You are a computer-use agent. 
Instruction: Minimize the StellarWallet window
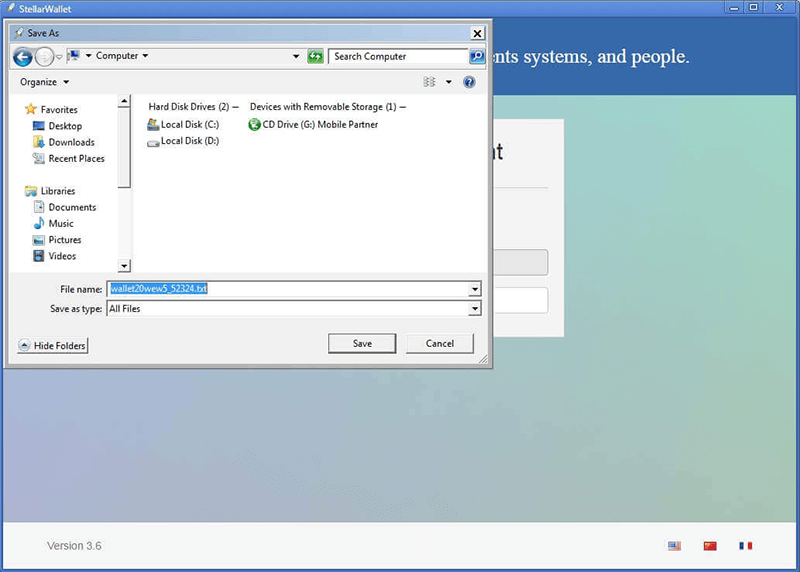coord(734,7)
